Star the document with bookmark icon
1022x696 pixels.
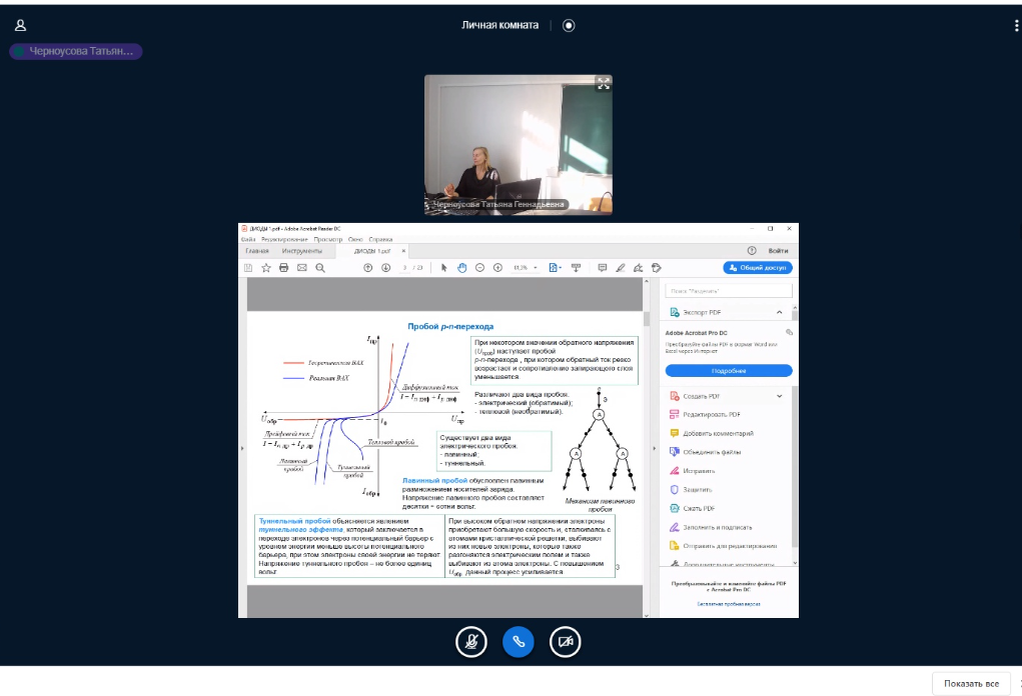point(266,268)
